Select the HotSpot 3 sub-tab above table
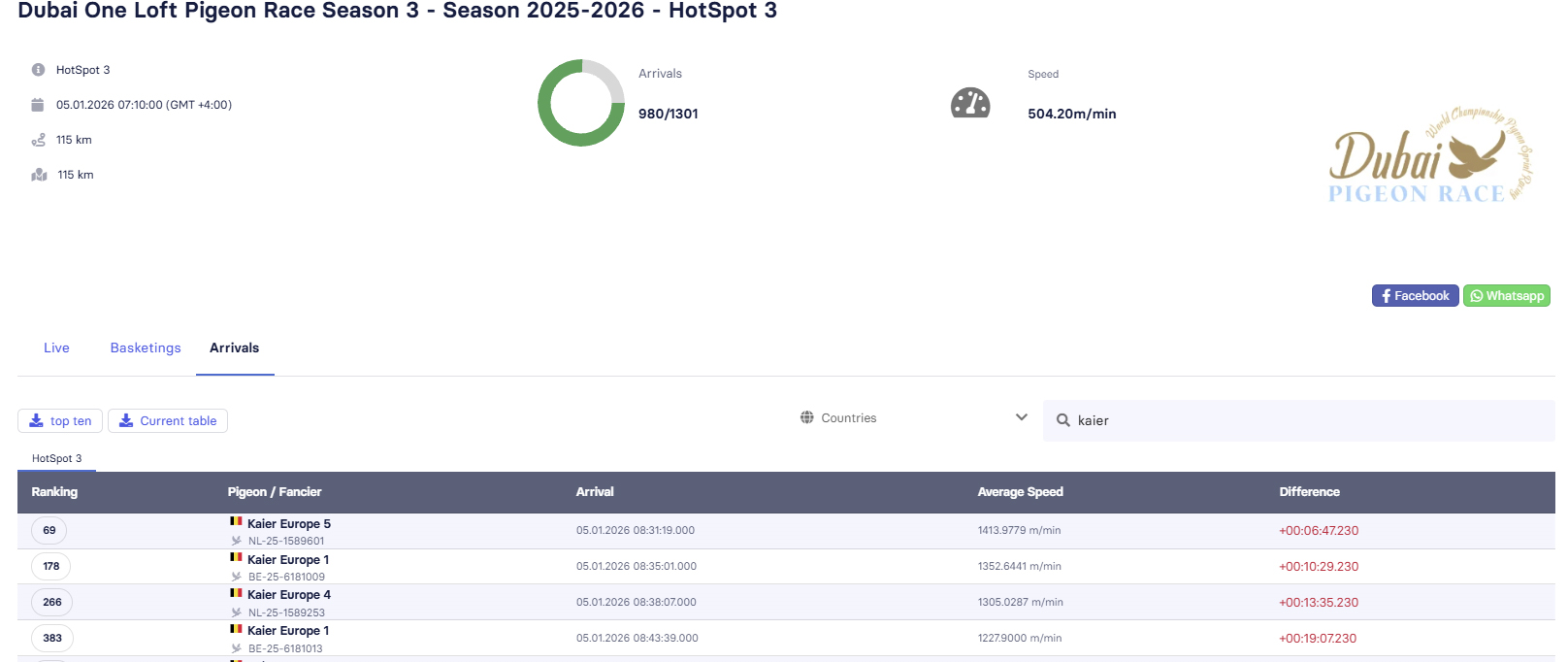1568x662 pixels. tap(56, 458)
